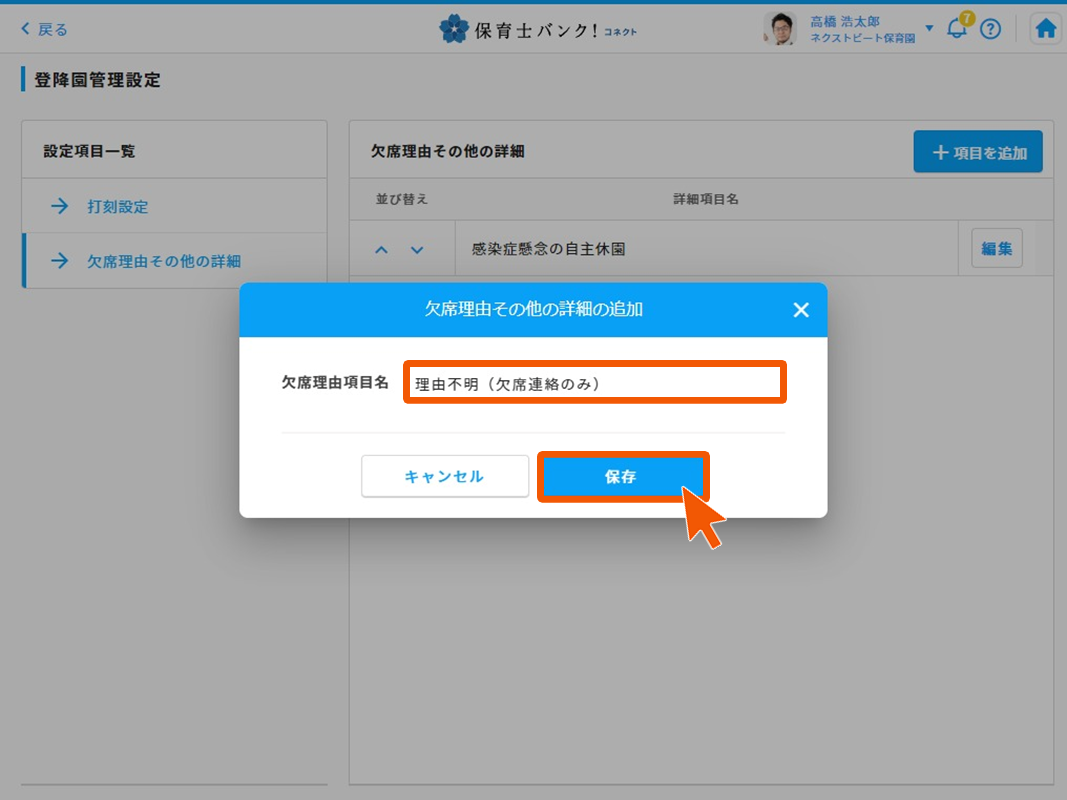This screenshot has width=1067, height=800.
Task: Open the notification bell
Action: click(x=956, y=29)
